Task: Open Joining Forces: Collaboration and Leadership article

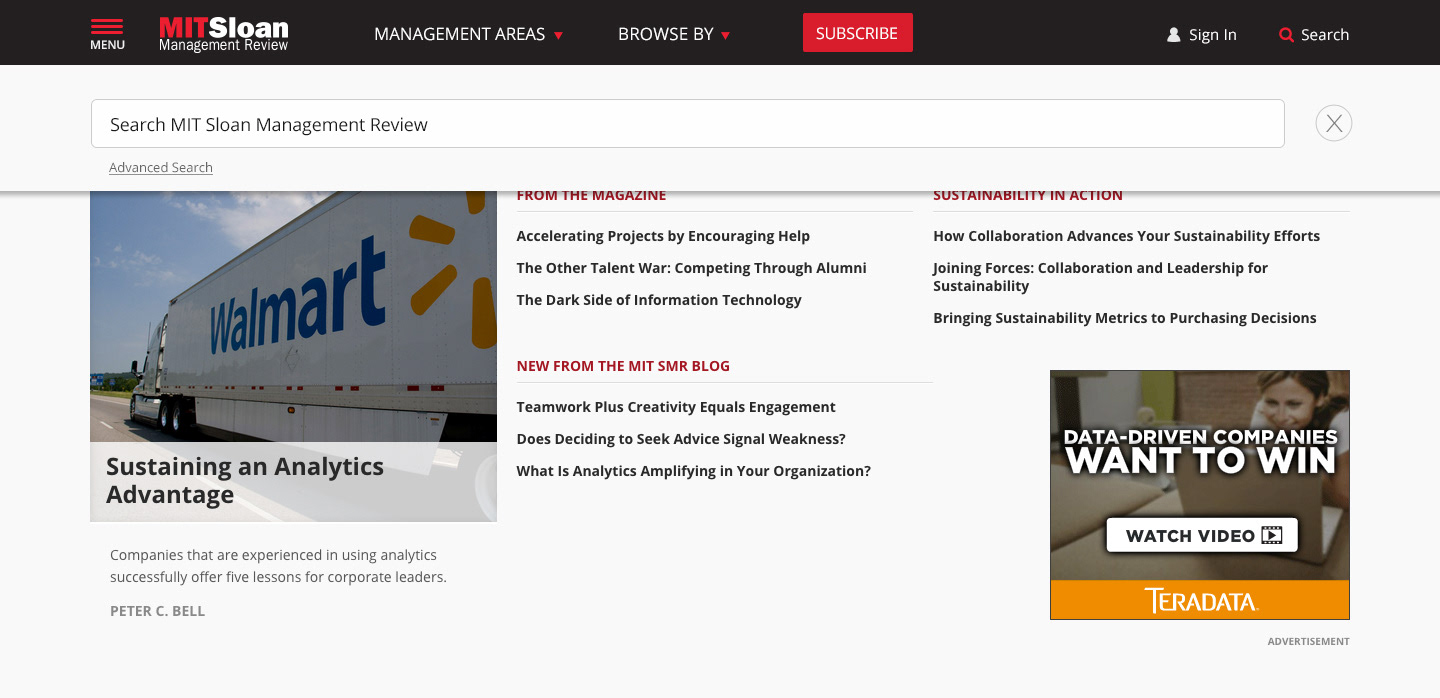Action: tap(1100, 277)
